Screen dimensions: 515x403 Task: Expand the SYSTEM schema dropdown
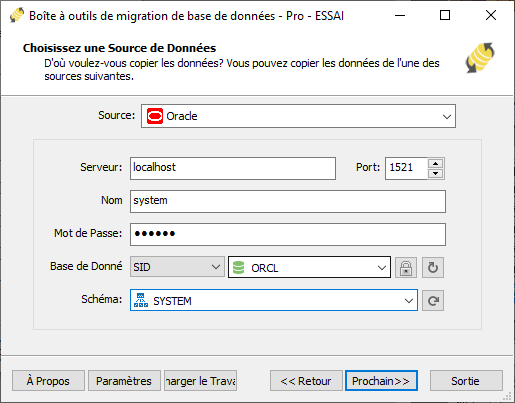[274, 300]
